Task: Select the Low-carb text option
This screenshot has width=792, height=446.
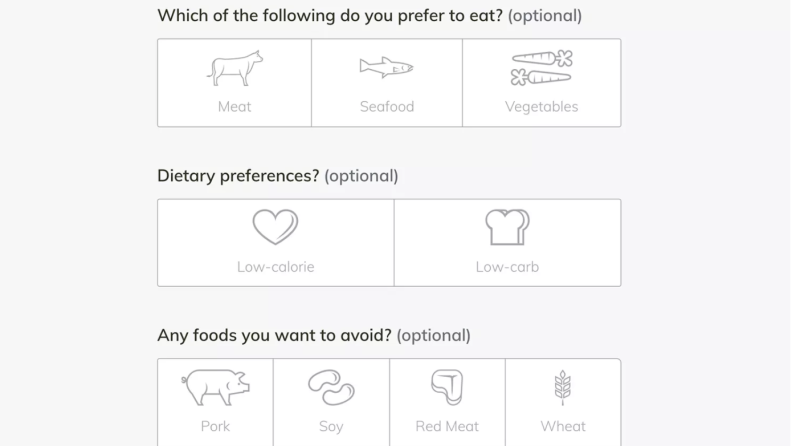Action: (507, 267)
